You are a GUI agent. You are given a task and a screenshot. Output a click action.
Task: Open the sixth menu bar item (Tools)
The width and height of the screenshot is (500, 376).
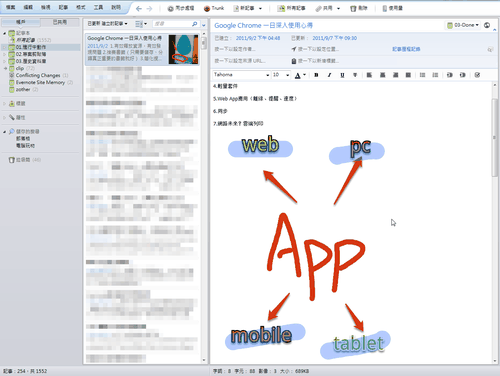point(98,7)
